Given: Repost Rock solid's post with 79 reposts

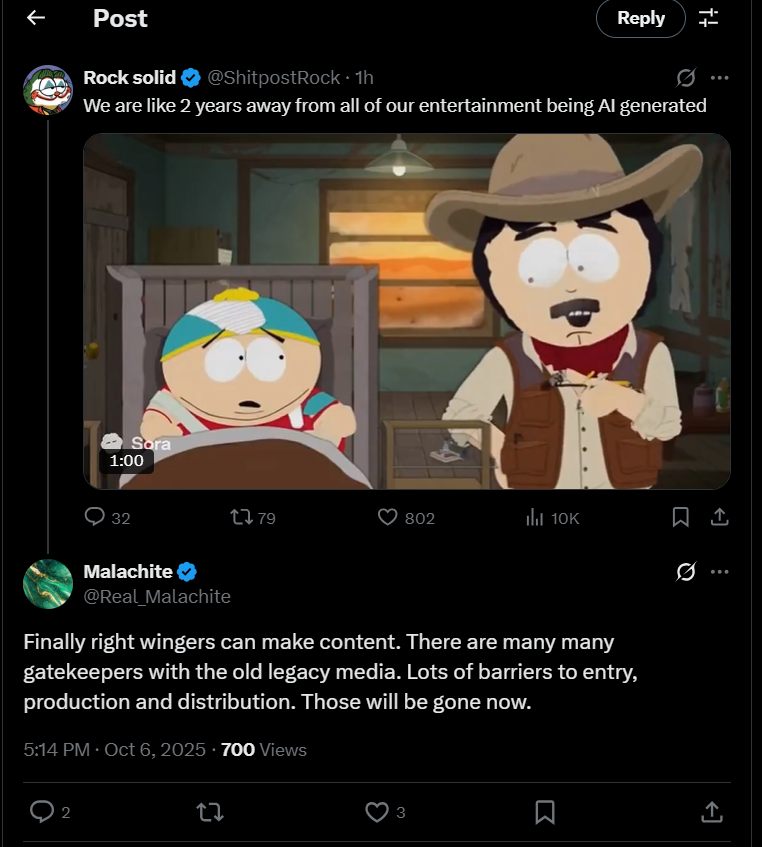Looking at the screenshot, I should [x=241, y=517].
